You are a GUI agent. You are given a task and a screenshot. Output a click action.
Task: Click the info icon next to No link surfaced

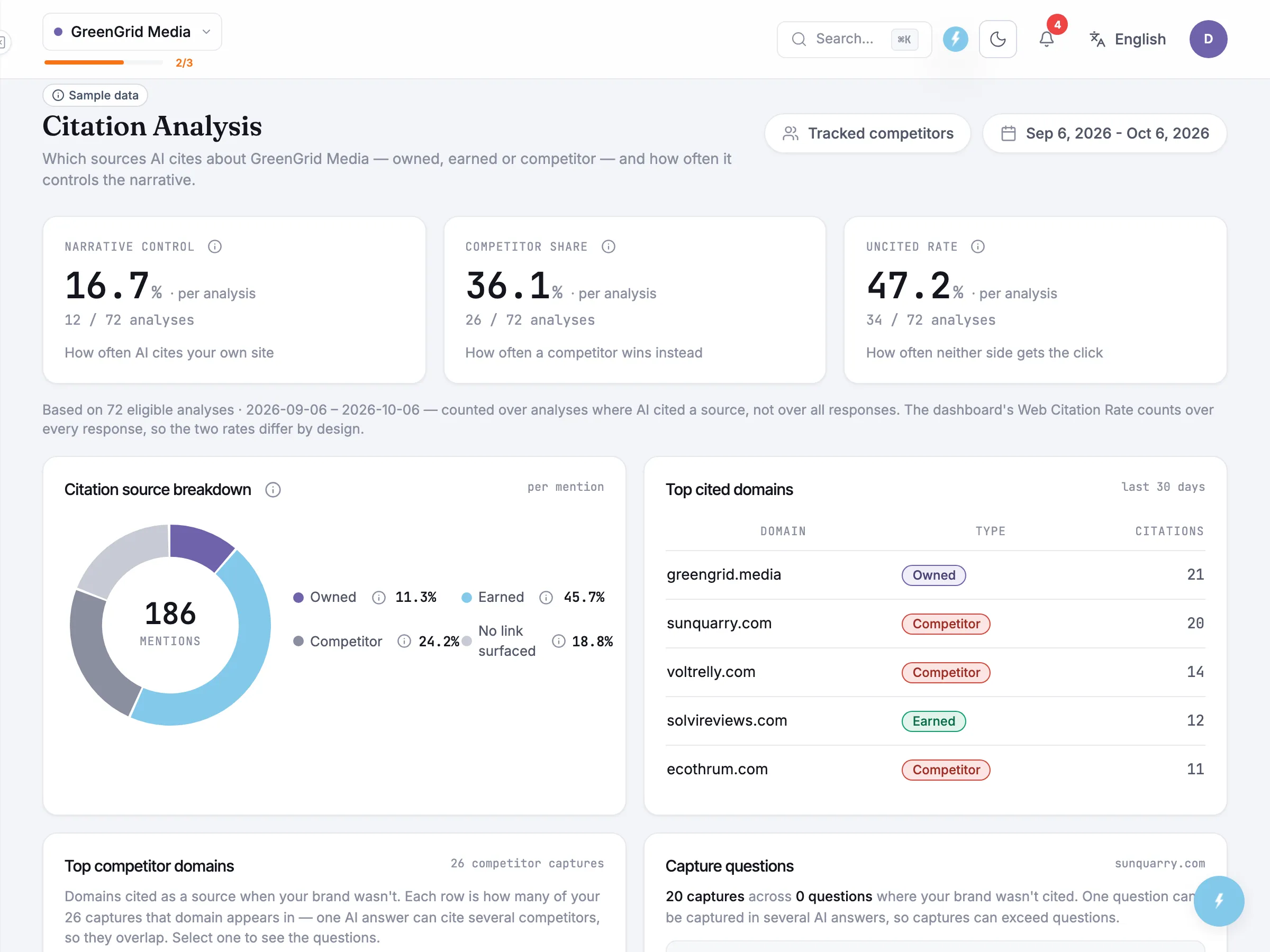point(559,641)
